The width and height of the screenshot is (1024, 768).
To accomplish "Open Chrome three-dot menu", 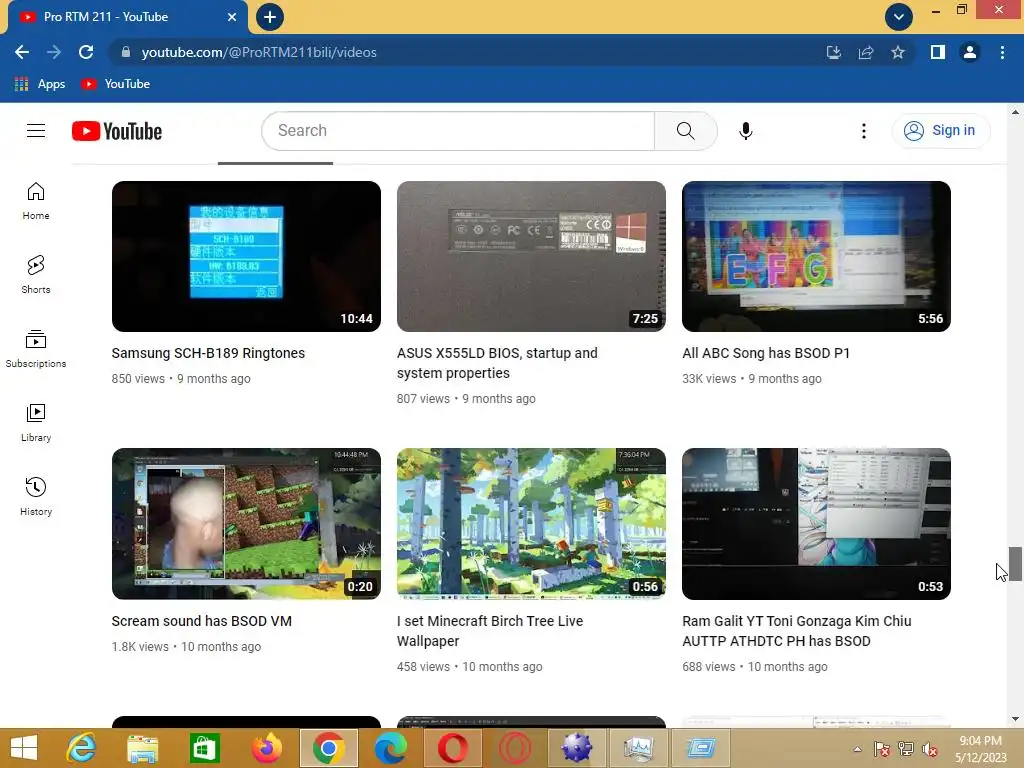I will click(x=1002, y=52).
